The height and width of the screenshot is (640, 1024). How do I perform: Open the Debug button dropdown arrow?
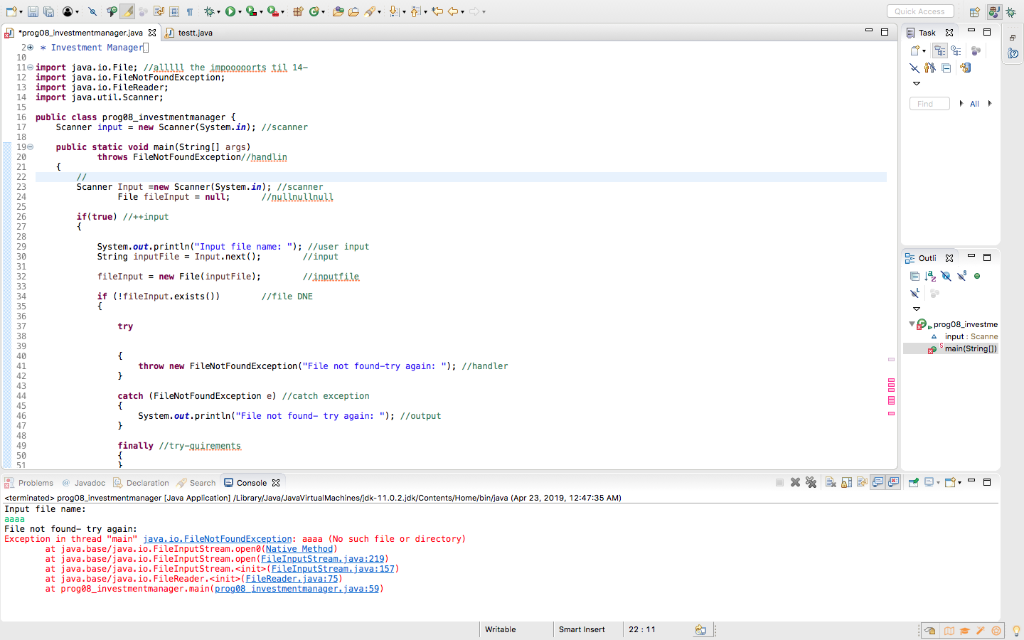pyautogui.click(x=218, y=12)
